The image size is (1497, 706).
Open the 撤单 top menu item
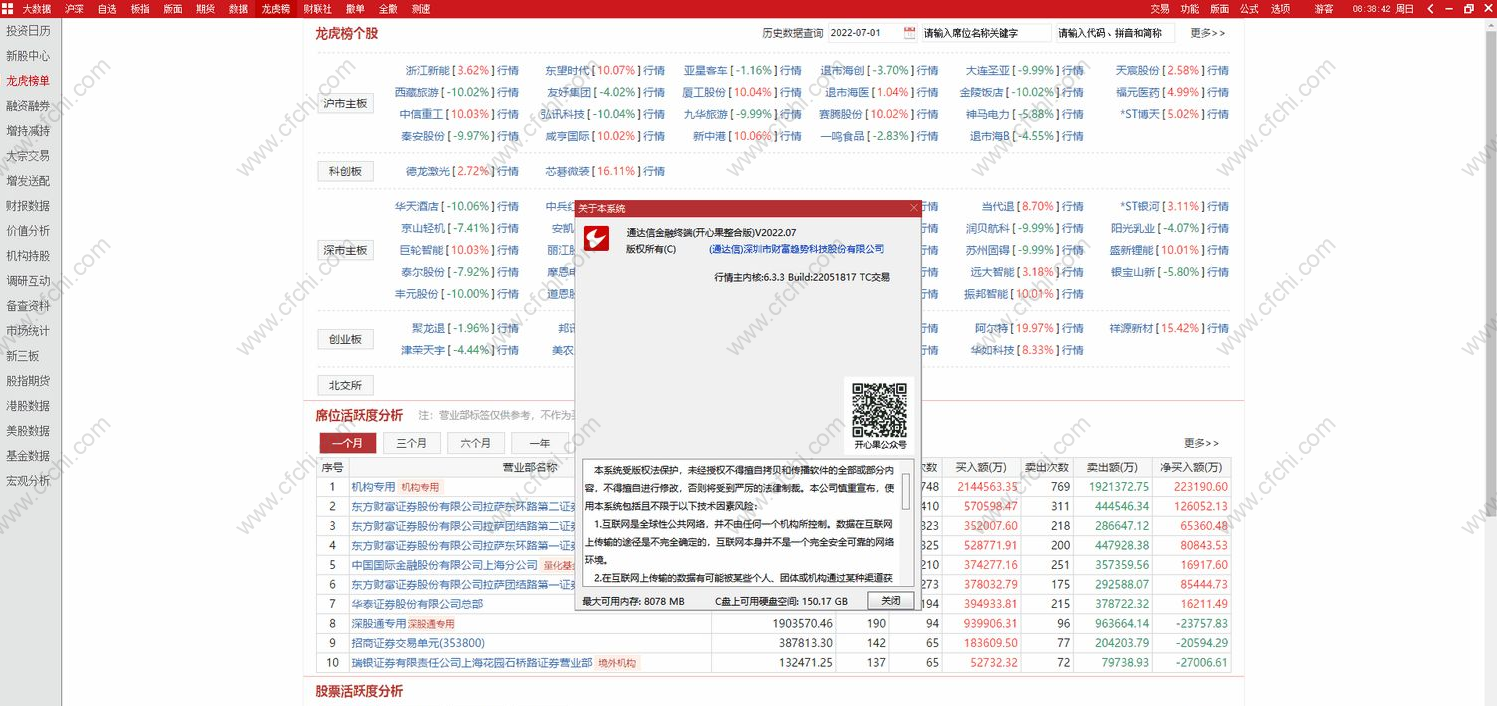[355, 8]
